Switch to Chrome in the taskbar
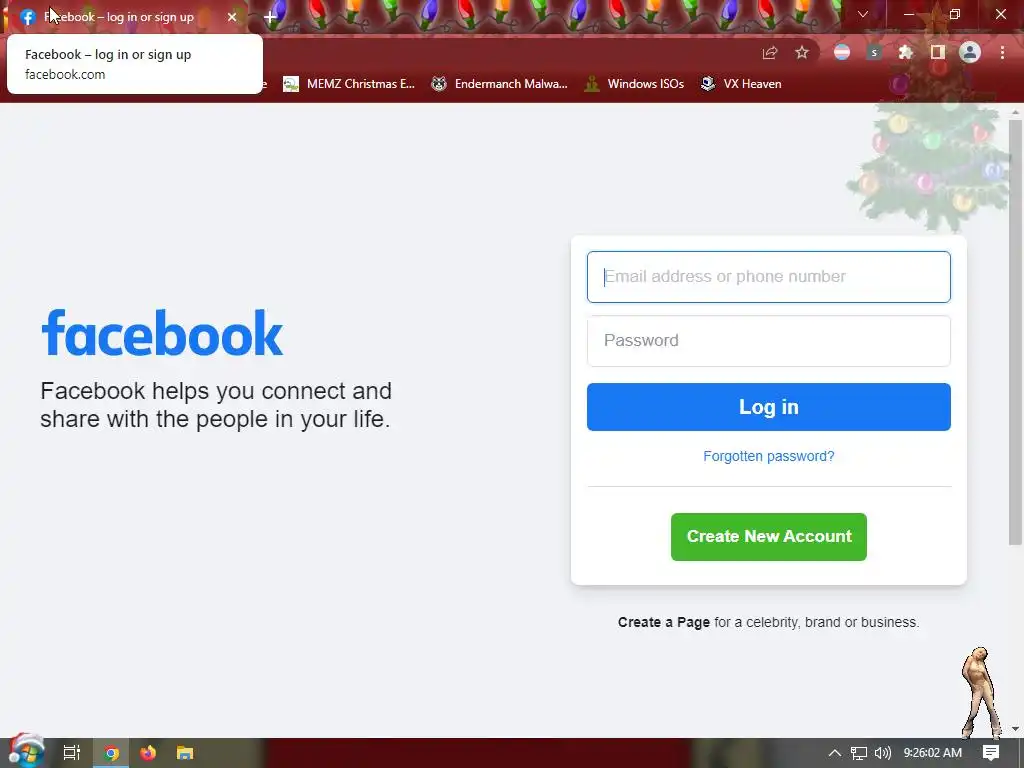 pyautogui.click(x=111, y=753)
